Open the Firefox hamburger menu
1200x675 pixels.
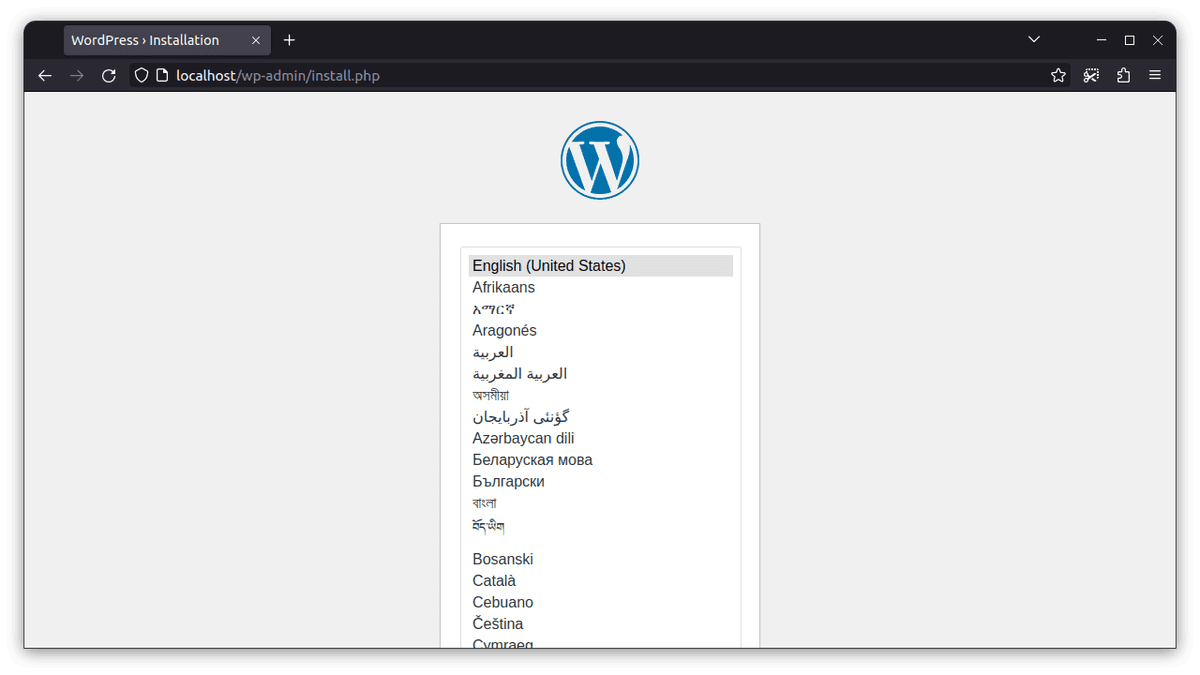click(x=1155, y=75)
